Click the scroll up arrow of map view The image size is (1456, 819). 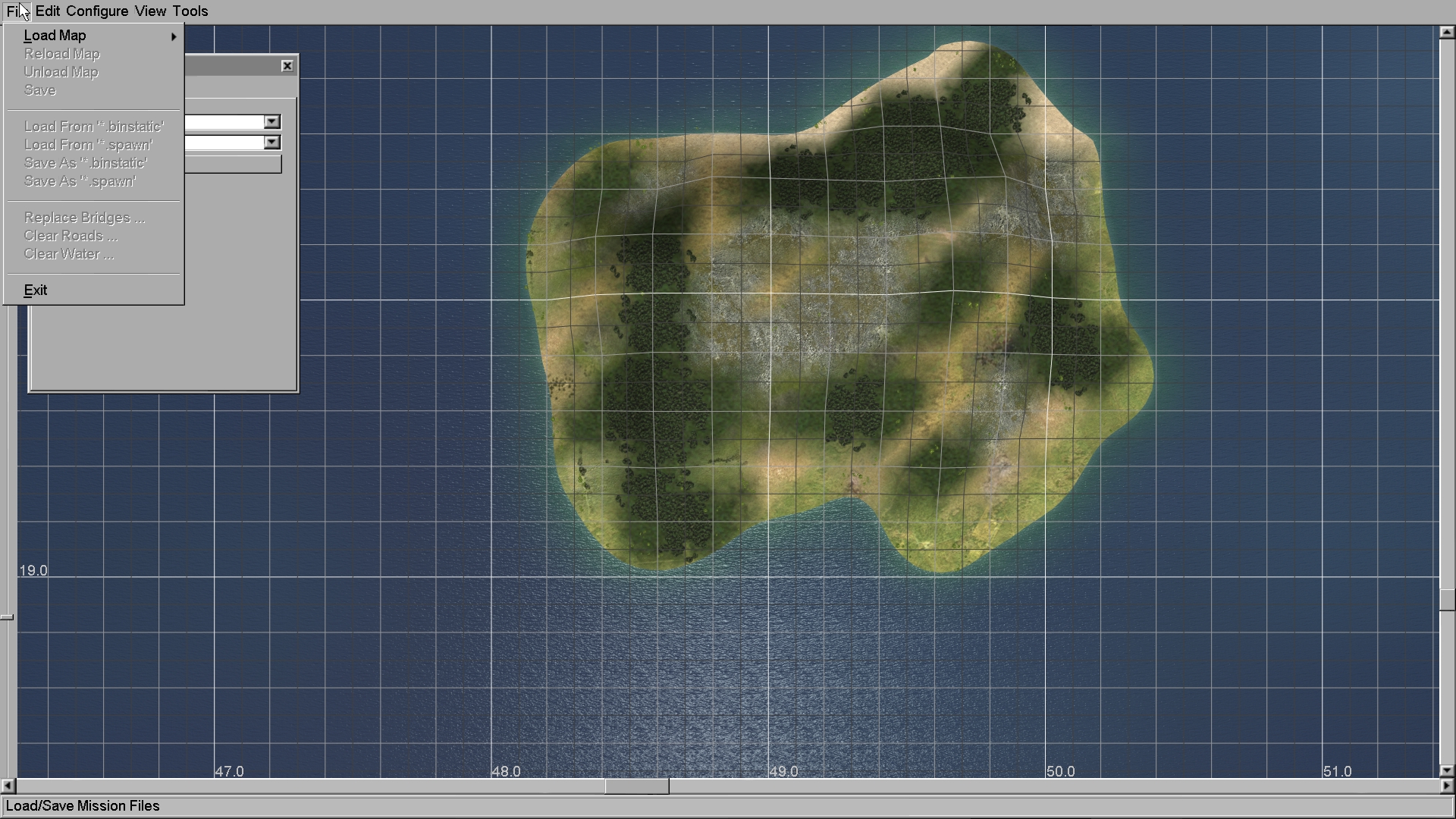pos(1447,32)
